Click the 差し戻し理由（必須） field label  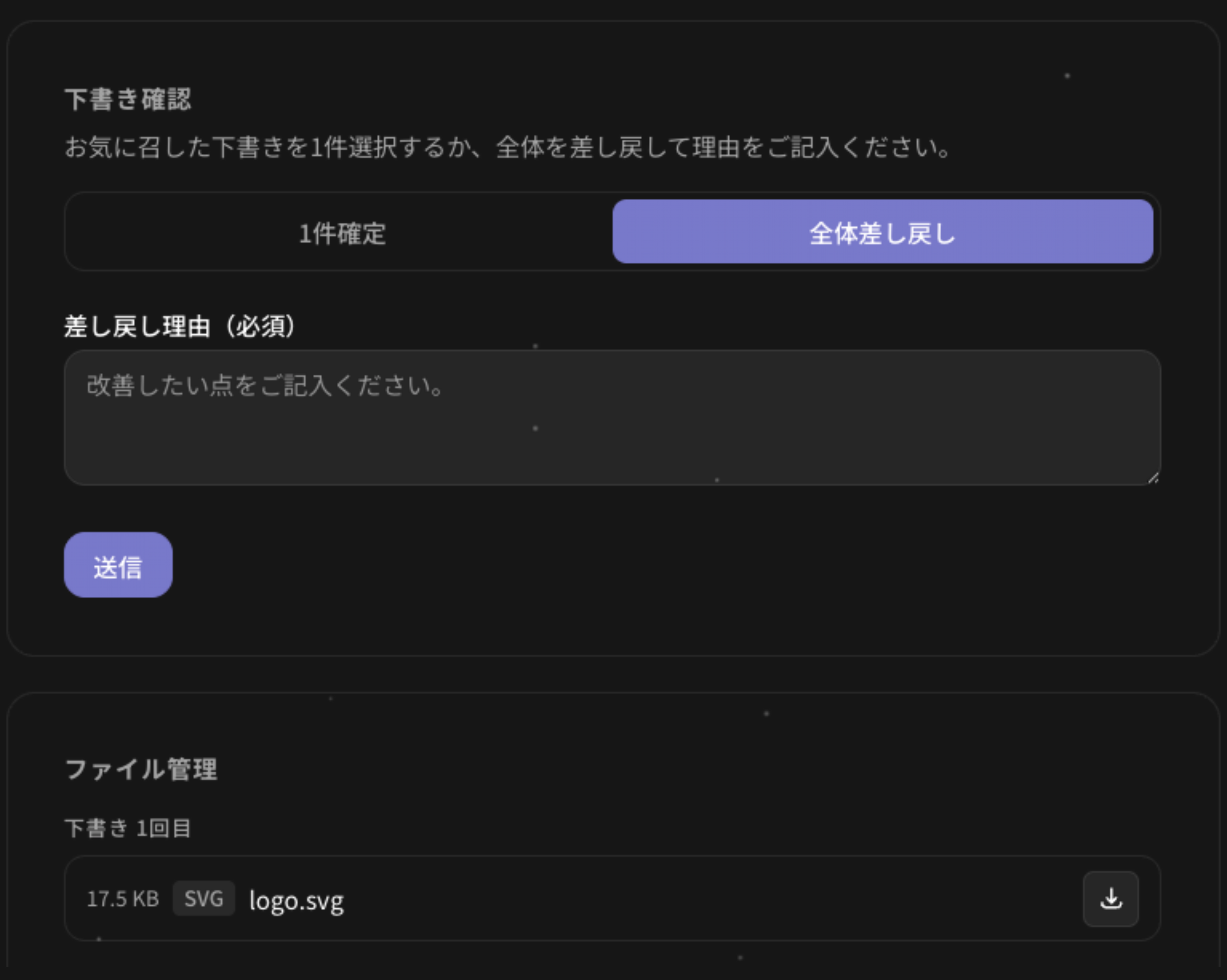[180, 326]
